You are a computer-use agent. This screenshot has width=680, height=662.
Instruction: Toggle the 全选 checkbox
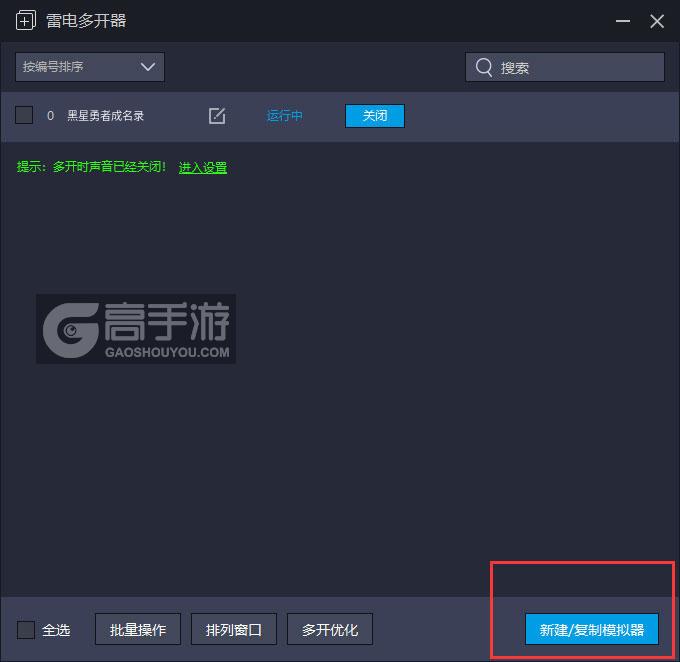pos(26,629)
